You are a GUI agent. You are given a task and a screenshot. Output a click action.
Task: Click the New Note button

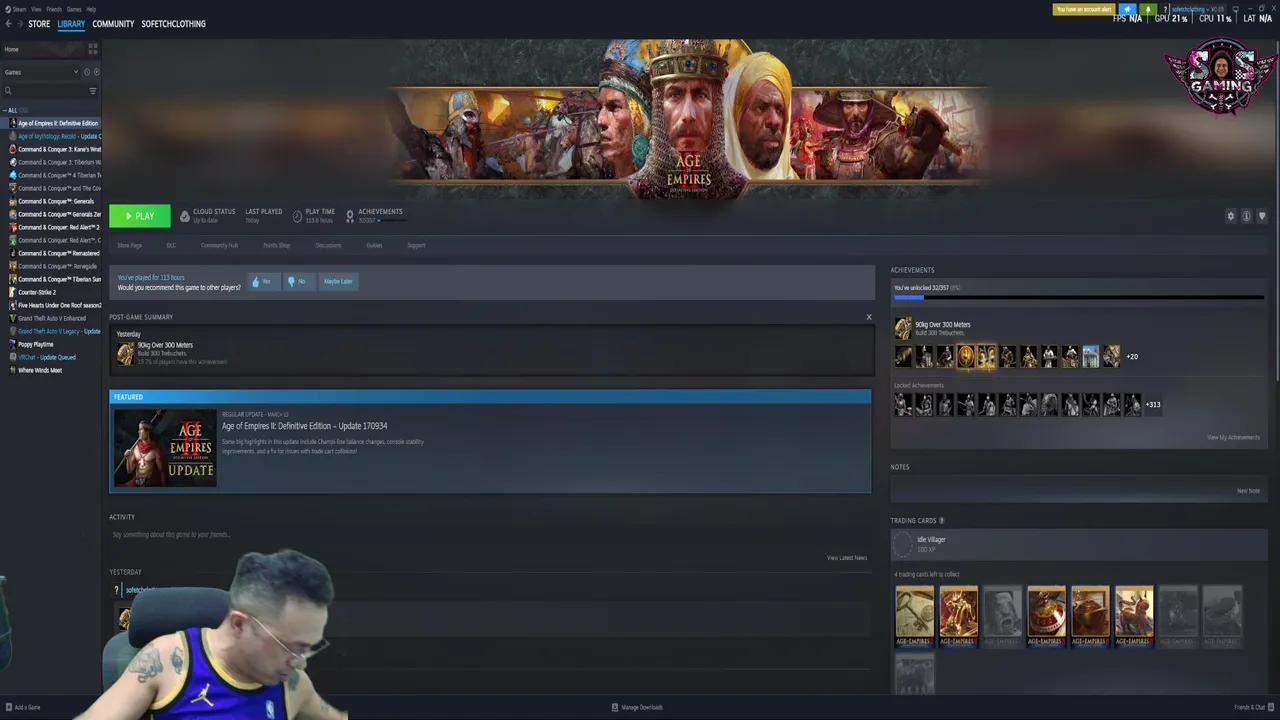[x=1248, y=491]
